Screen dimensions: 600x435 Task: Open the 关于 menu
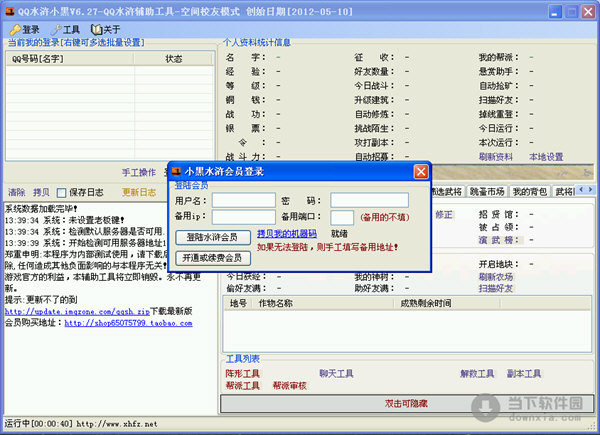106,29
